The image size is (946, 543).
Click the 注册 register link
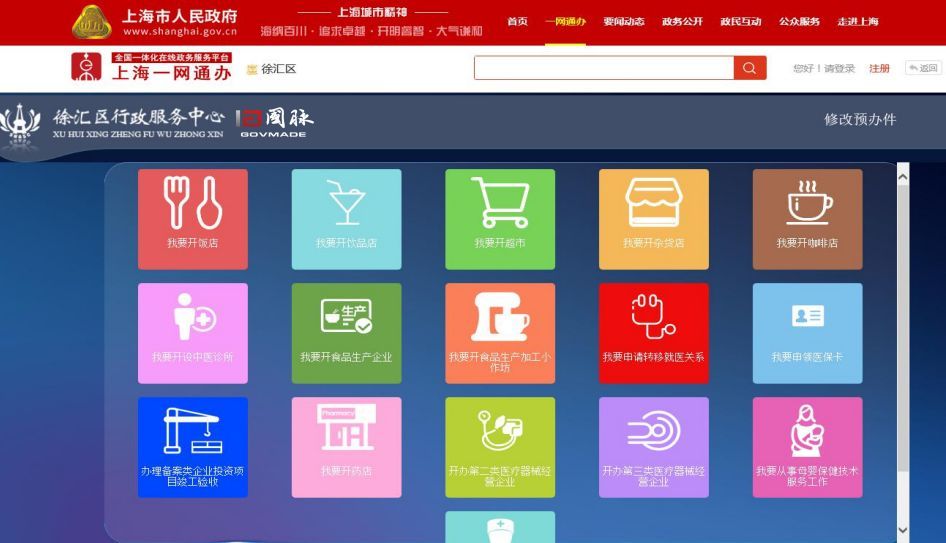click(x=879, y=69)
